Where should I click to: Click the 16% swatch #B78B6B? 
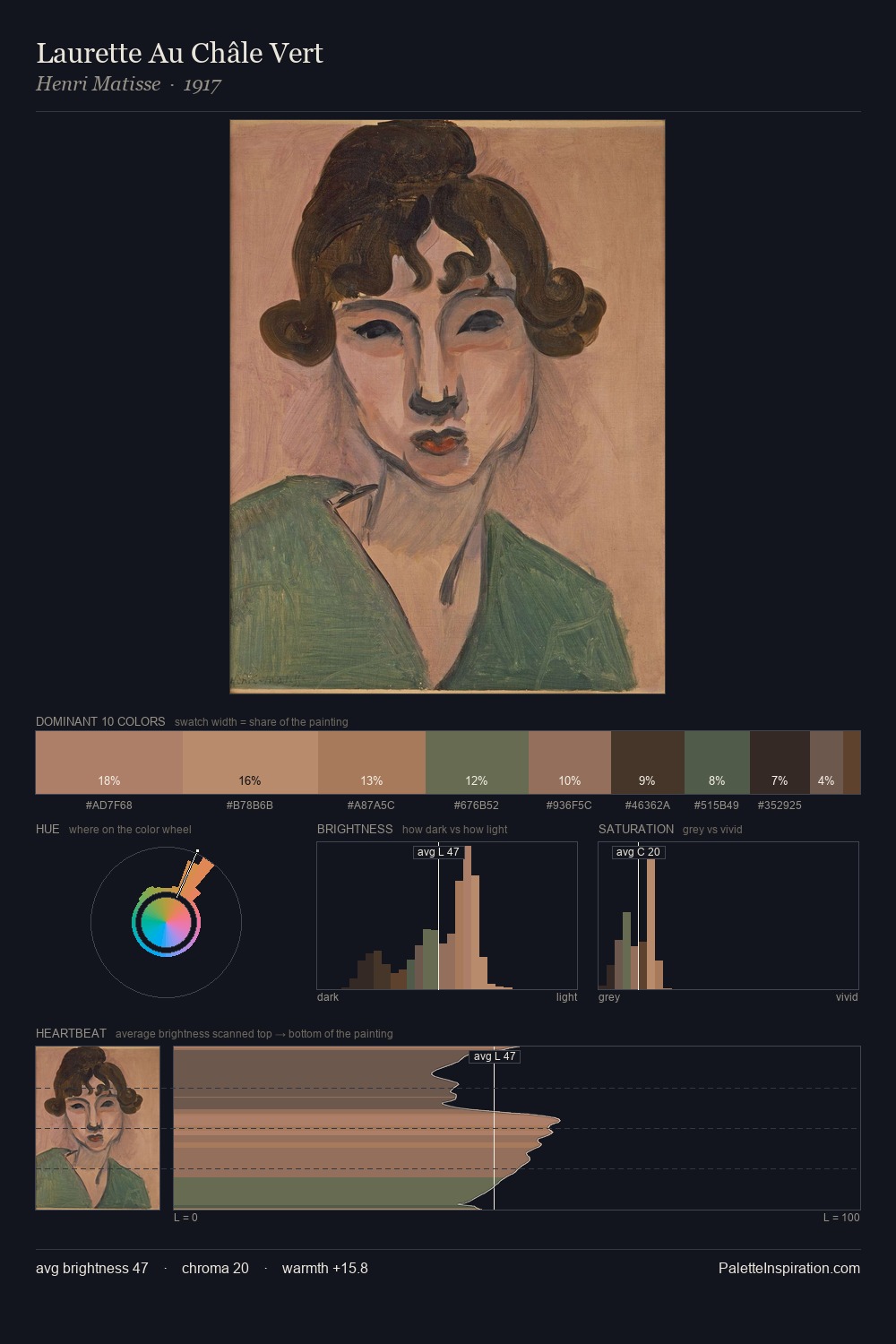click(250, 762)
